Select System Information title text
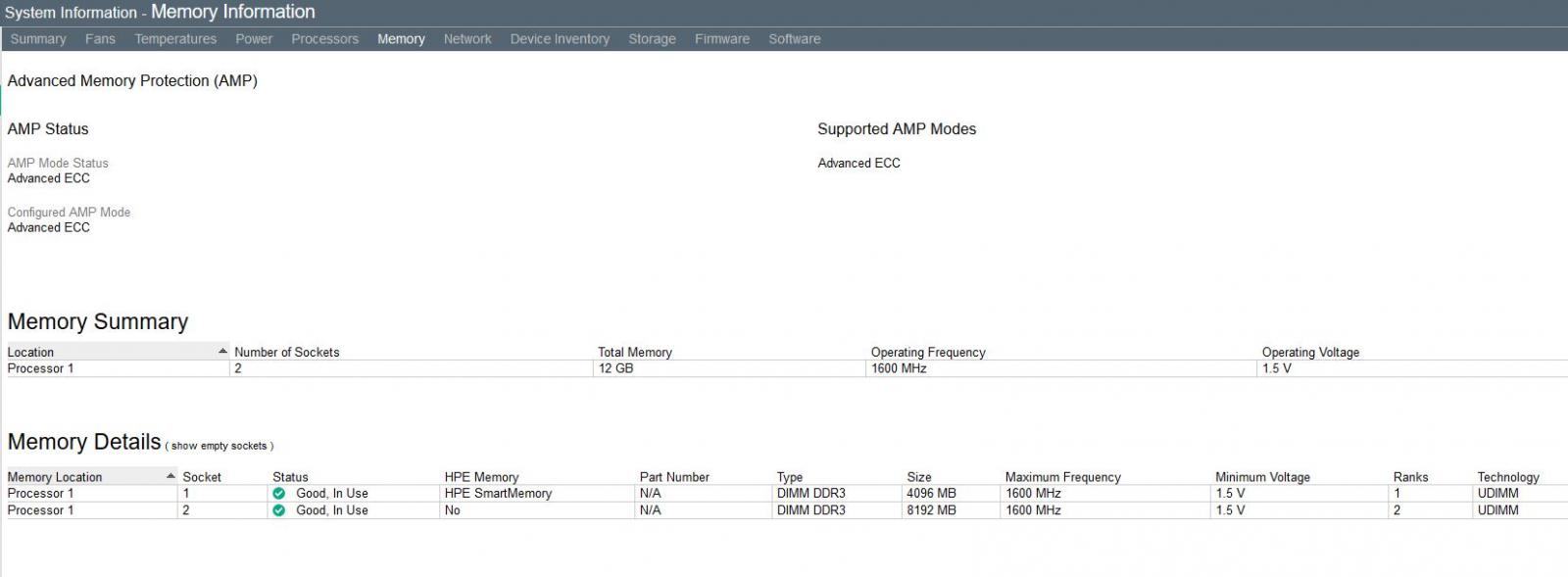Image resolution: width=1568 pixels, height=577 pixels. pos(71,13)
